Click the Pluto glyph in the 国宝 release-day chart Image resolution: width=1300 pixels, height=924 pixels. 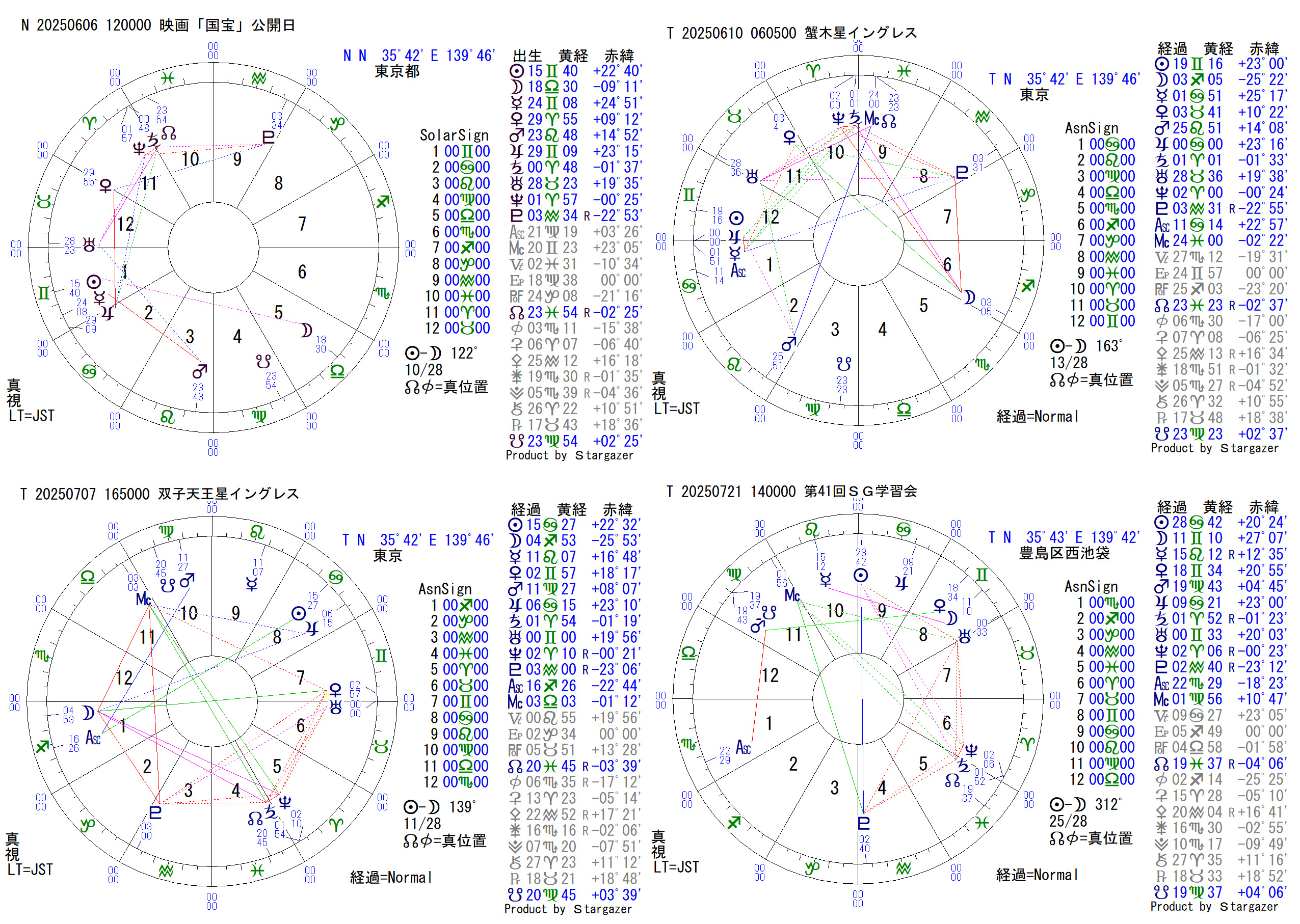[x=268, y=137]
